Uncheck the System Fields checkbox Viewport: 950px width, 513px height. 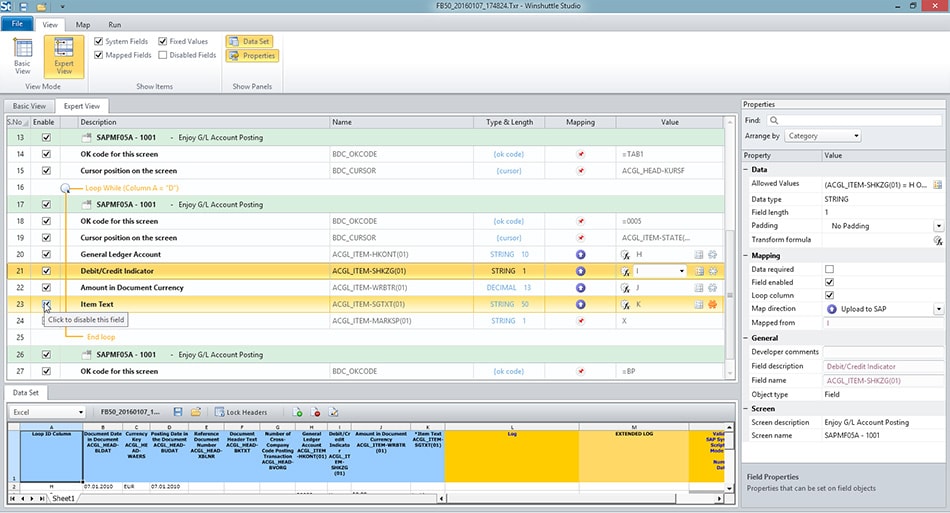pyautogui.click(x=99, y=41)
